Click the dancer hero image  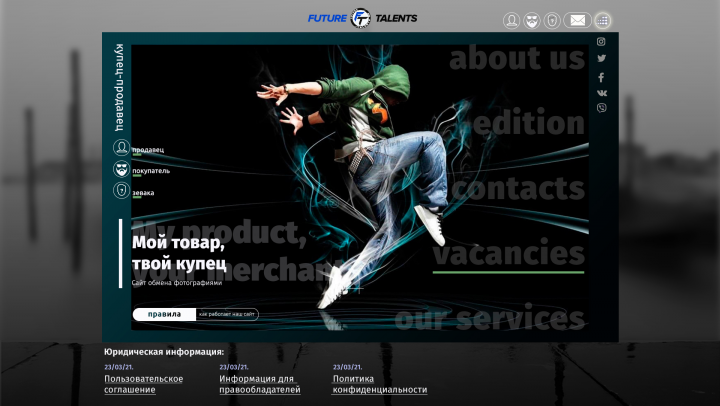pyautogui.click(x=360, y=187)
